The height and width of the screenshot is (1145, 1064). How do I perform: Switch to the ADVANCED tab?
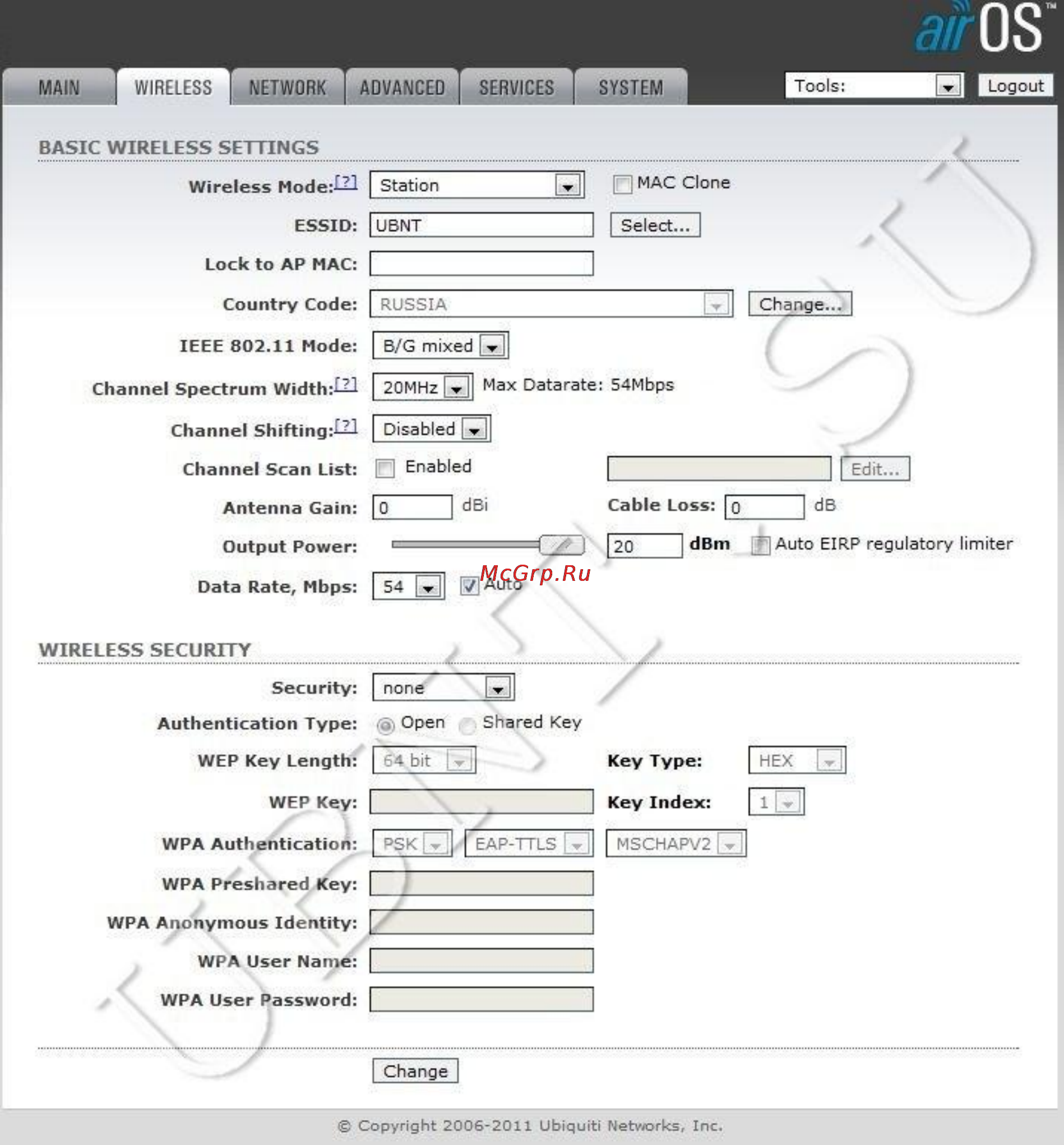[x=402, y=87]
